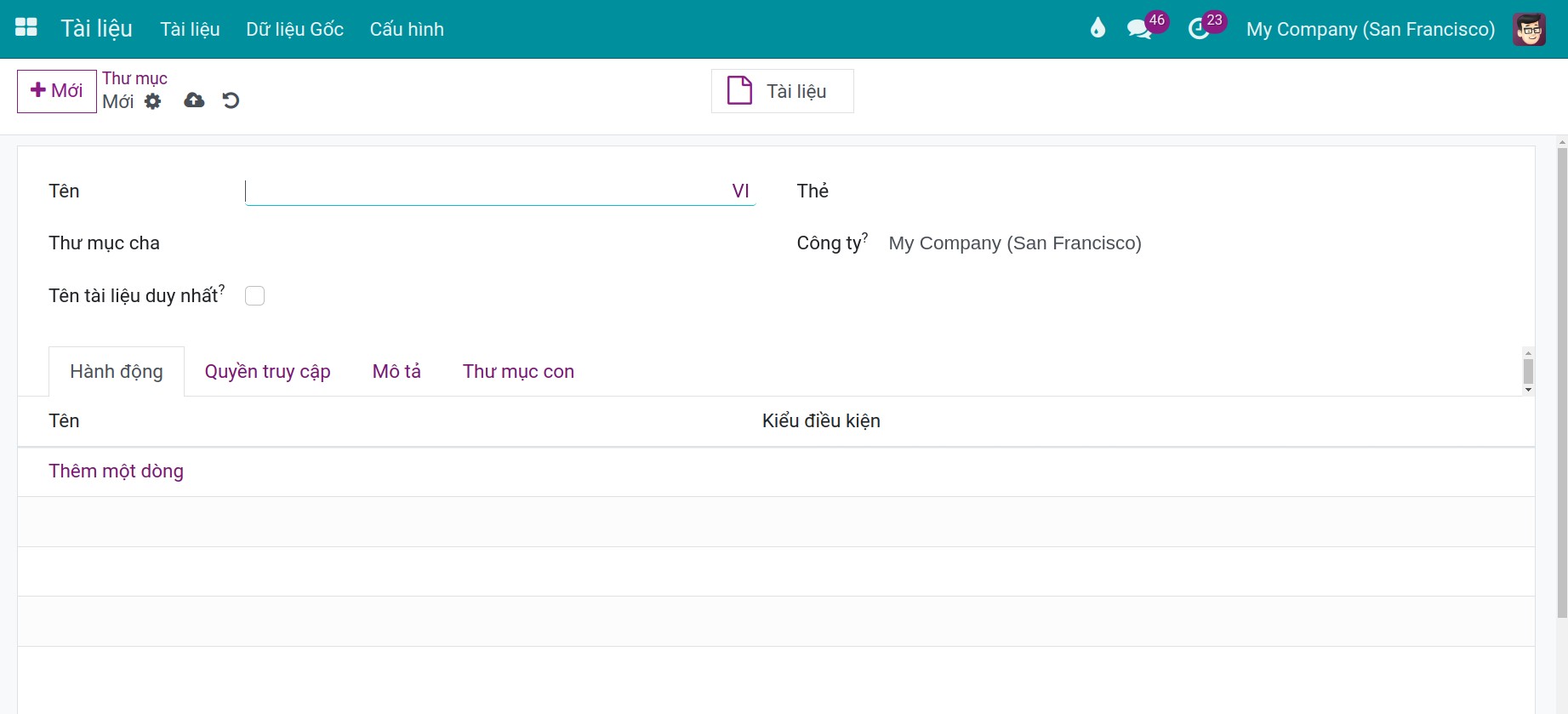Open the Công ty company field
Viewport: 1568px width, 714px height.
coord(1196,243)
